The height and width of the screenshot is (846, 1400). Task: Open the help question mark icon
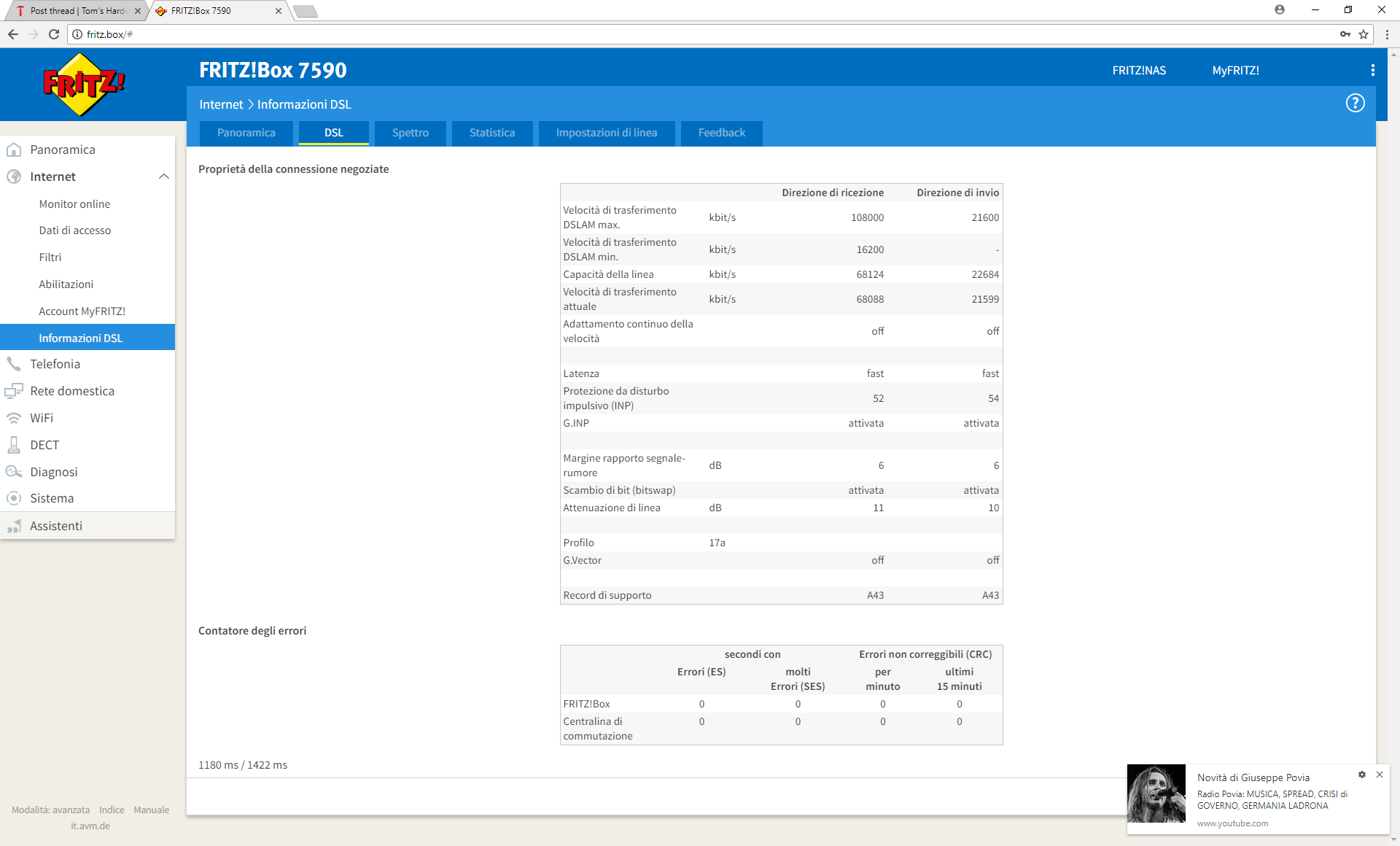(x=1355, y=104)
